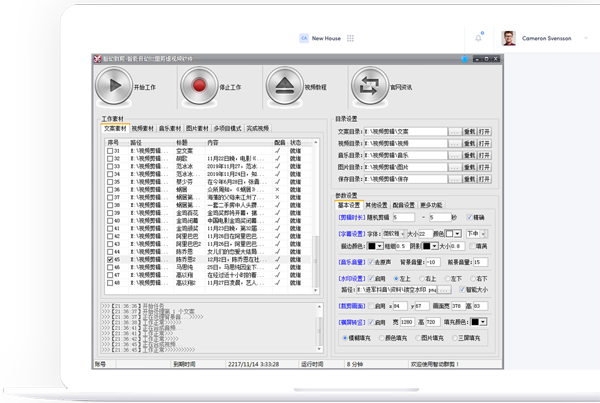Browse for 文案目录 with the ... button
The image size is (600, 403).
pos(454,131)
